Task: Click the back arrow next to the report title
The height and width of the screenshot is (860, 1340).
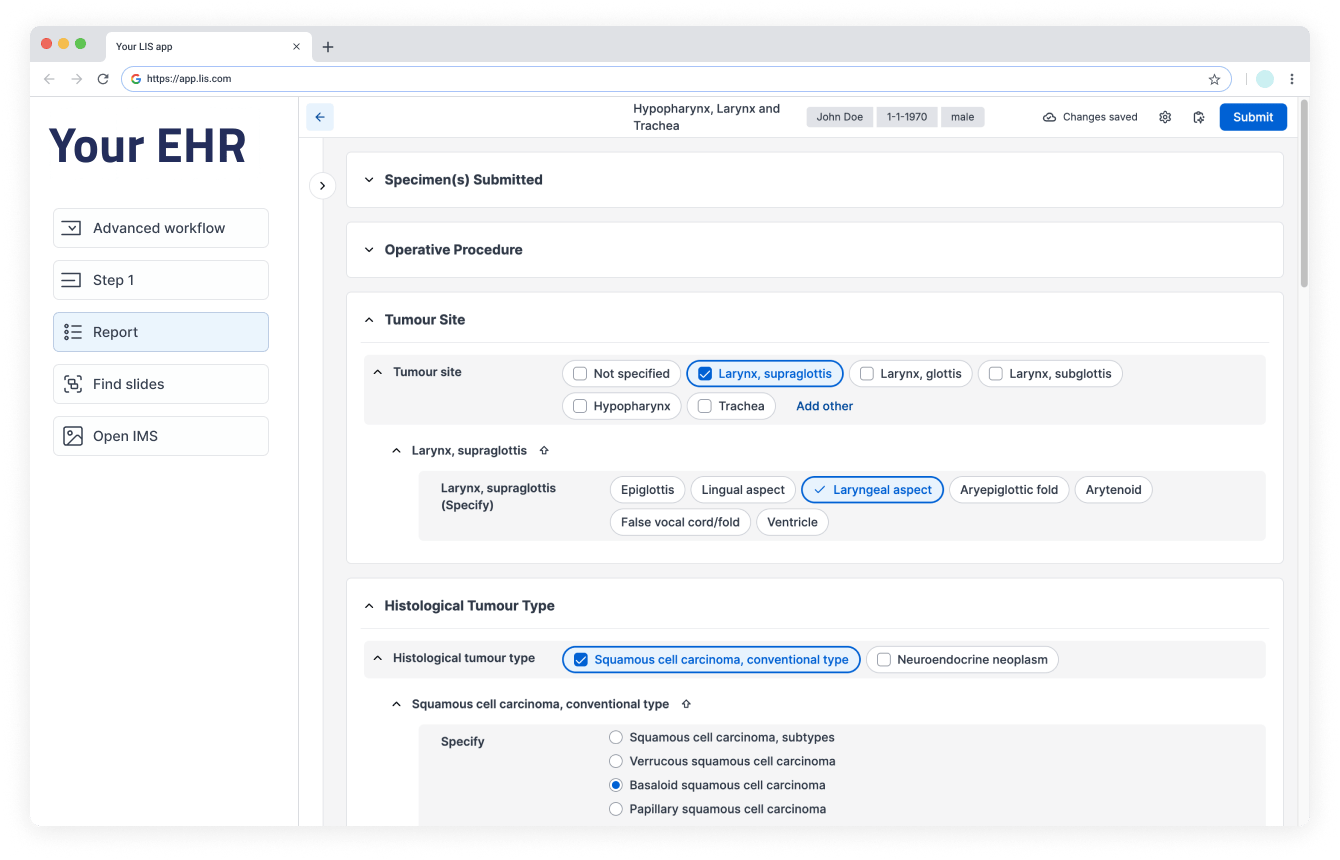Action: [x=320, y=117]
